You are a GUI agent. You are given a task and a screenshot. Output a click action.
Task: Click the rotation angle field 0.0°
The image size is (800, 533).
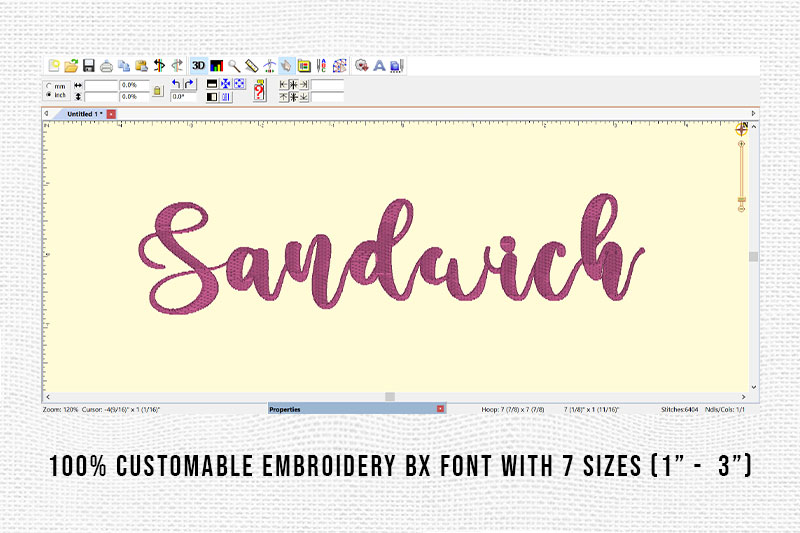coord(183,96)
